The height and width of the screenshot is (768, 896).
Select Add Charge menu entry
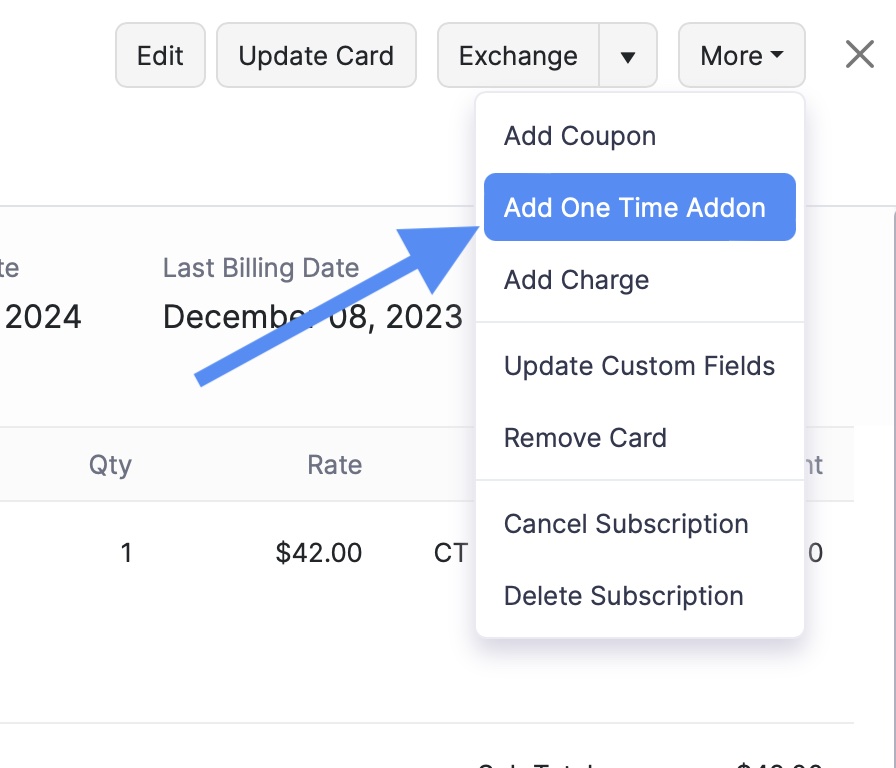pos(576,280)
